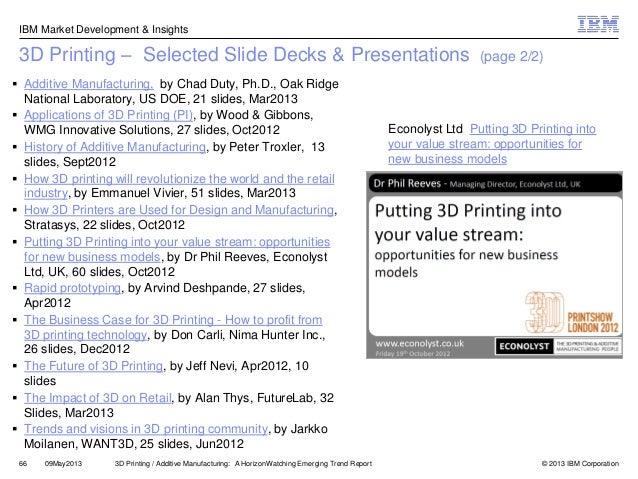Click '© 2013 IBM Corporation' footer text
Image resolution: width=638 pixels, height=479 pixels.
[580, 464]
